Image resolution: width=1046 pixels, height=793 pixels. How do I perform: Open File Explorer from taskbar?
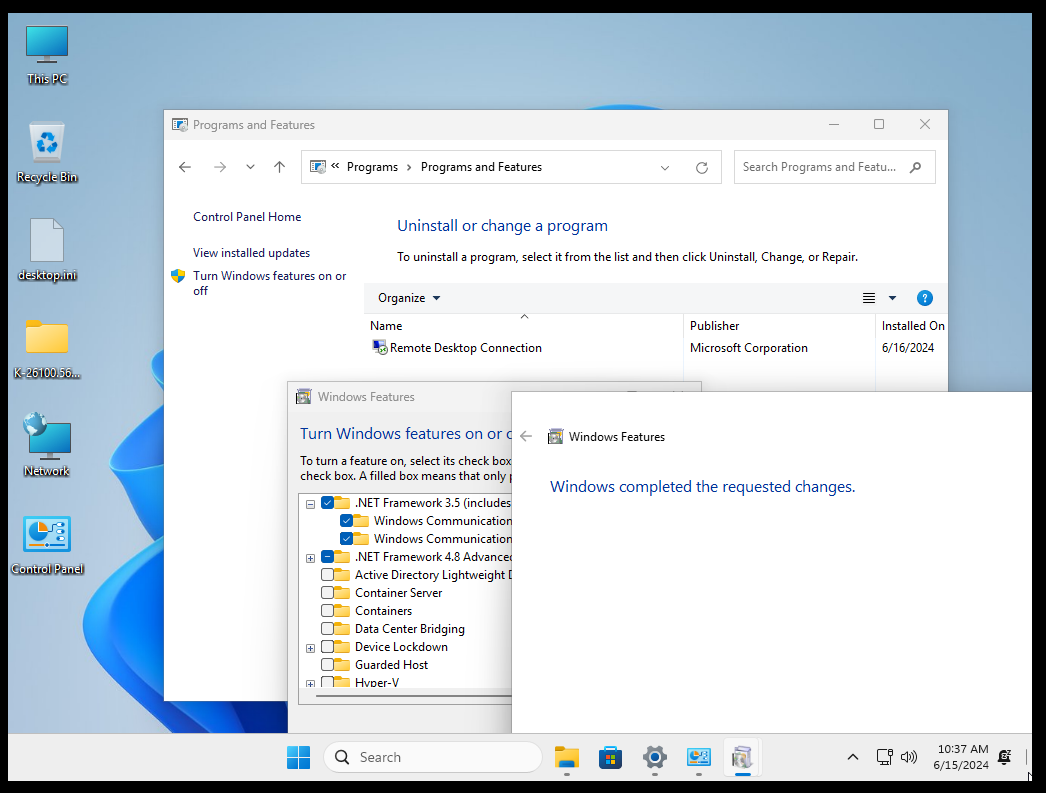pyautogui.click(x=566, y=757)
